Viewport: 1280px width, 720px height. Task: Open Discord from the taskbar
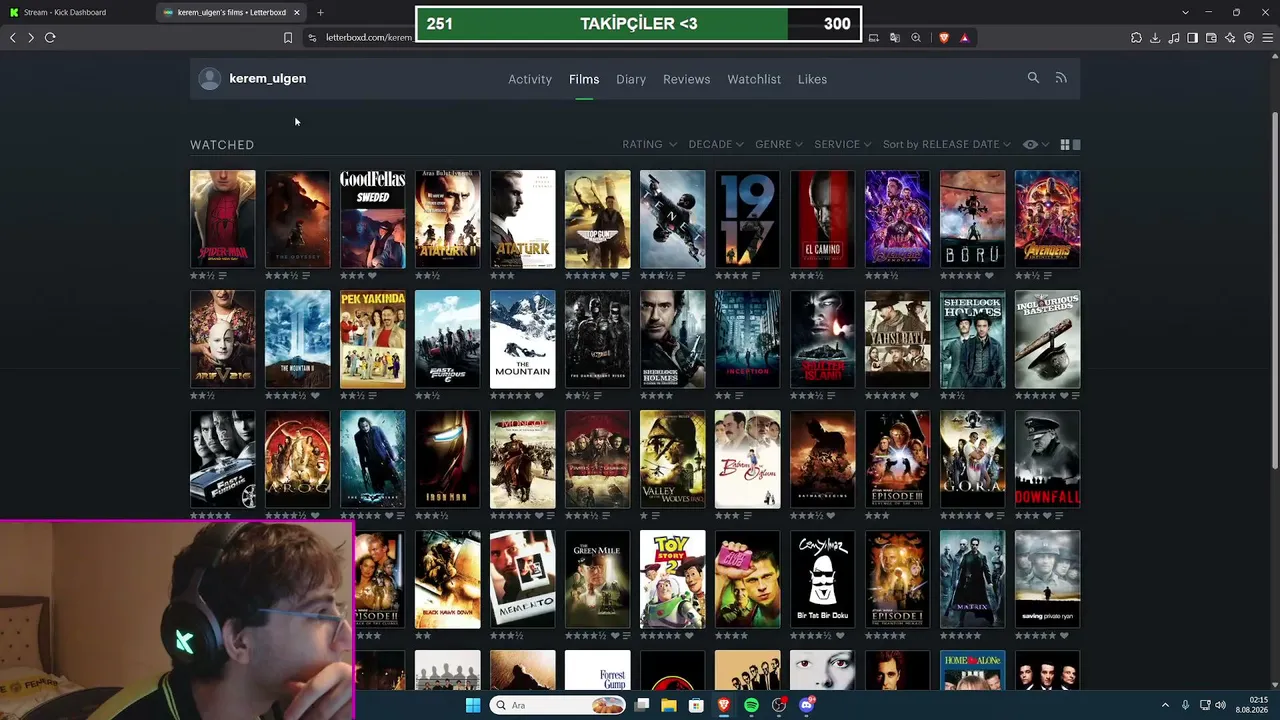pos(807,705)
